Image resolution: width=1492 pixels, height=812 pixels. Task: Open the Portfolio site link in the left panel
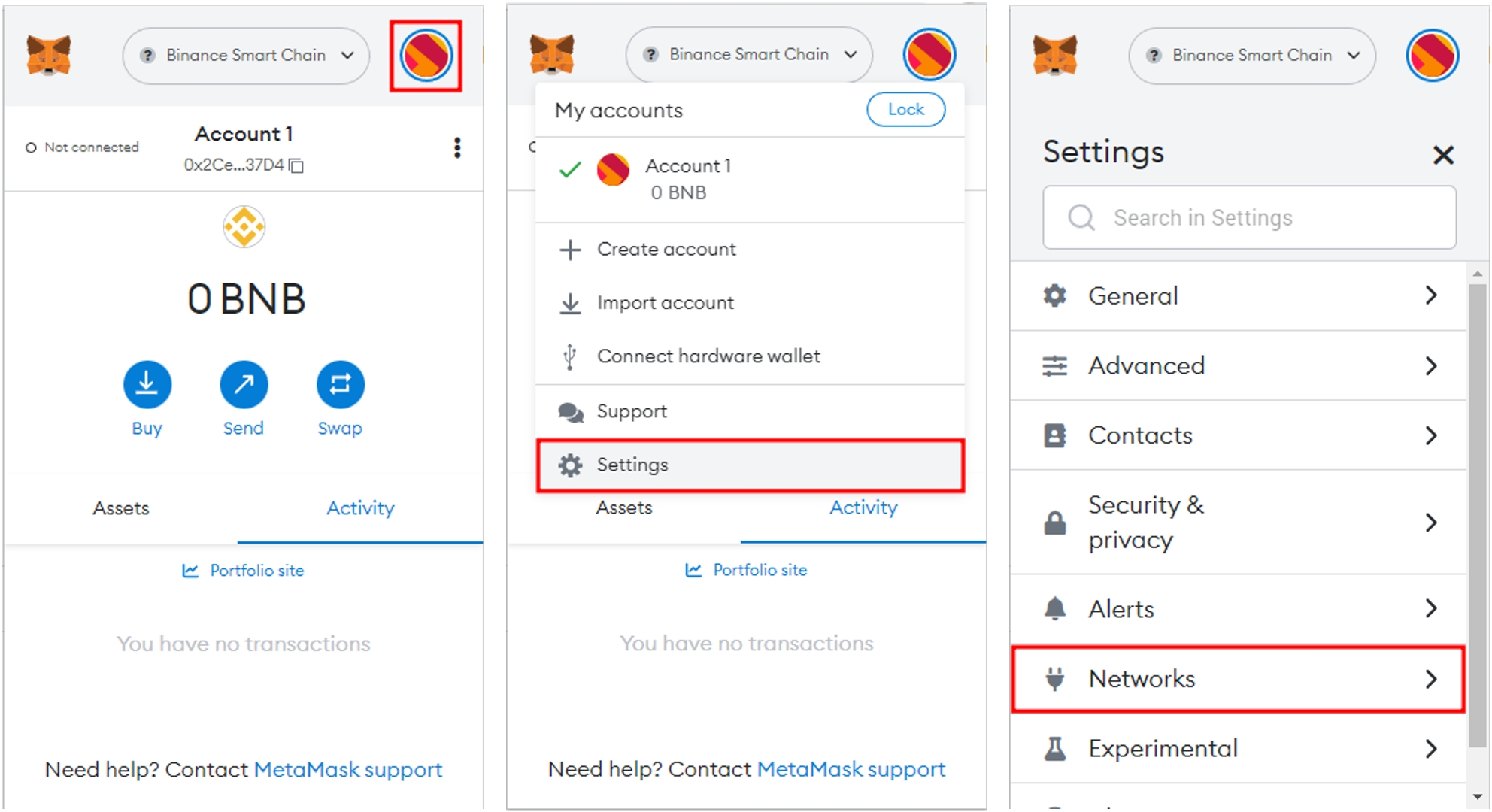(256, 571)
